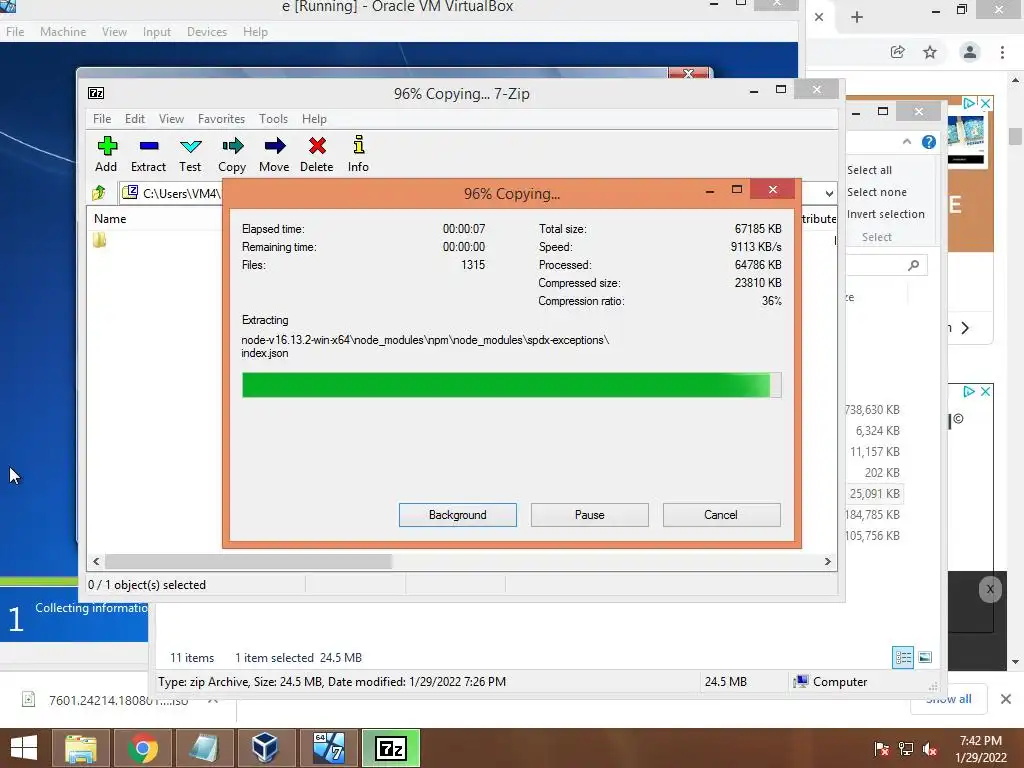Click Select all in Explorer ribbon
This screenshot has width=1024, height=768.
[869, 170]
